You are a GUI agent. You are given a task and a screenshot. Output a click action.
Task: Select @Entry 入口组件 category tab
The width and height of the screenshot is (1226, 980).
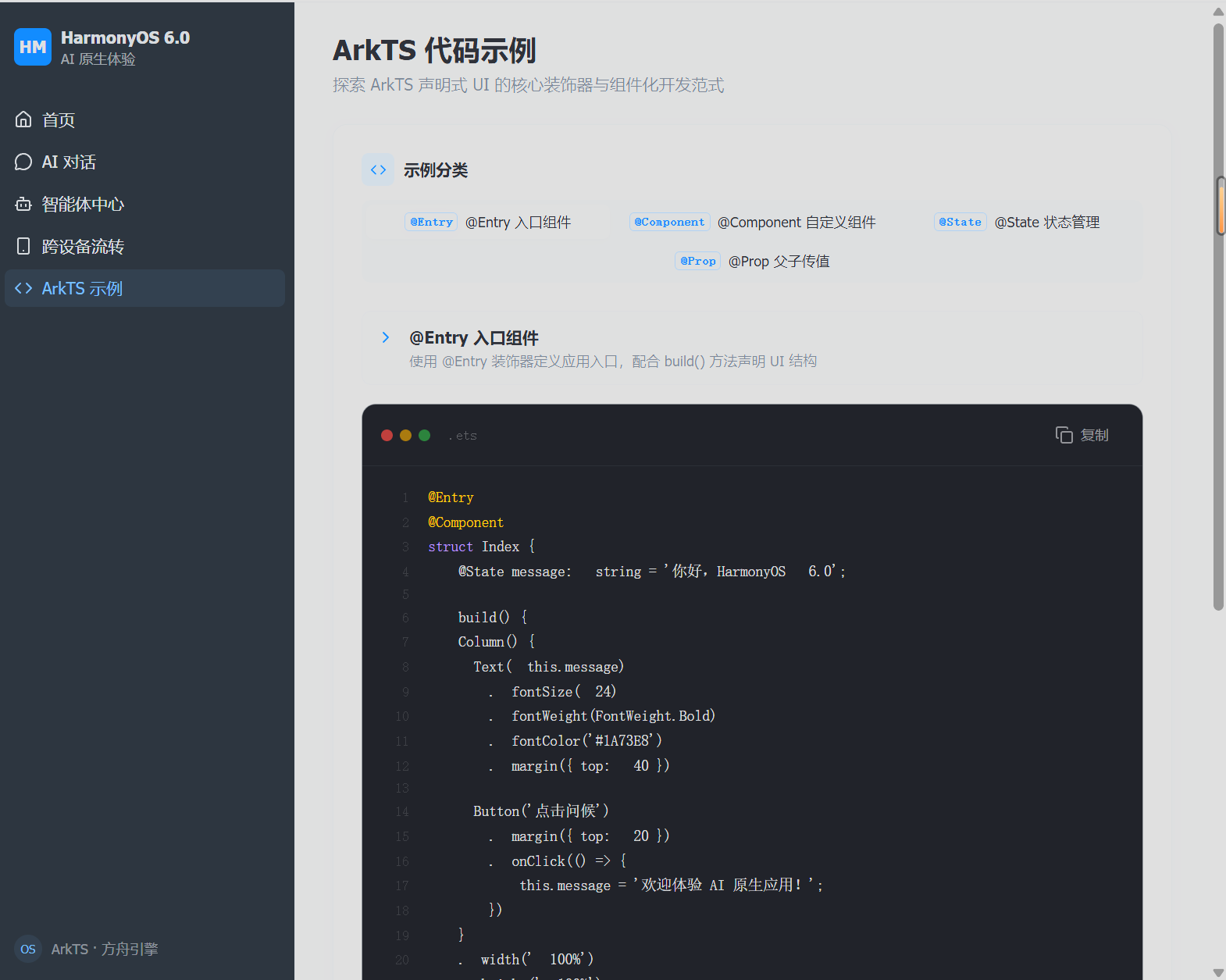(x=488, y=223)
